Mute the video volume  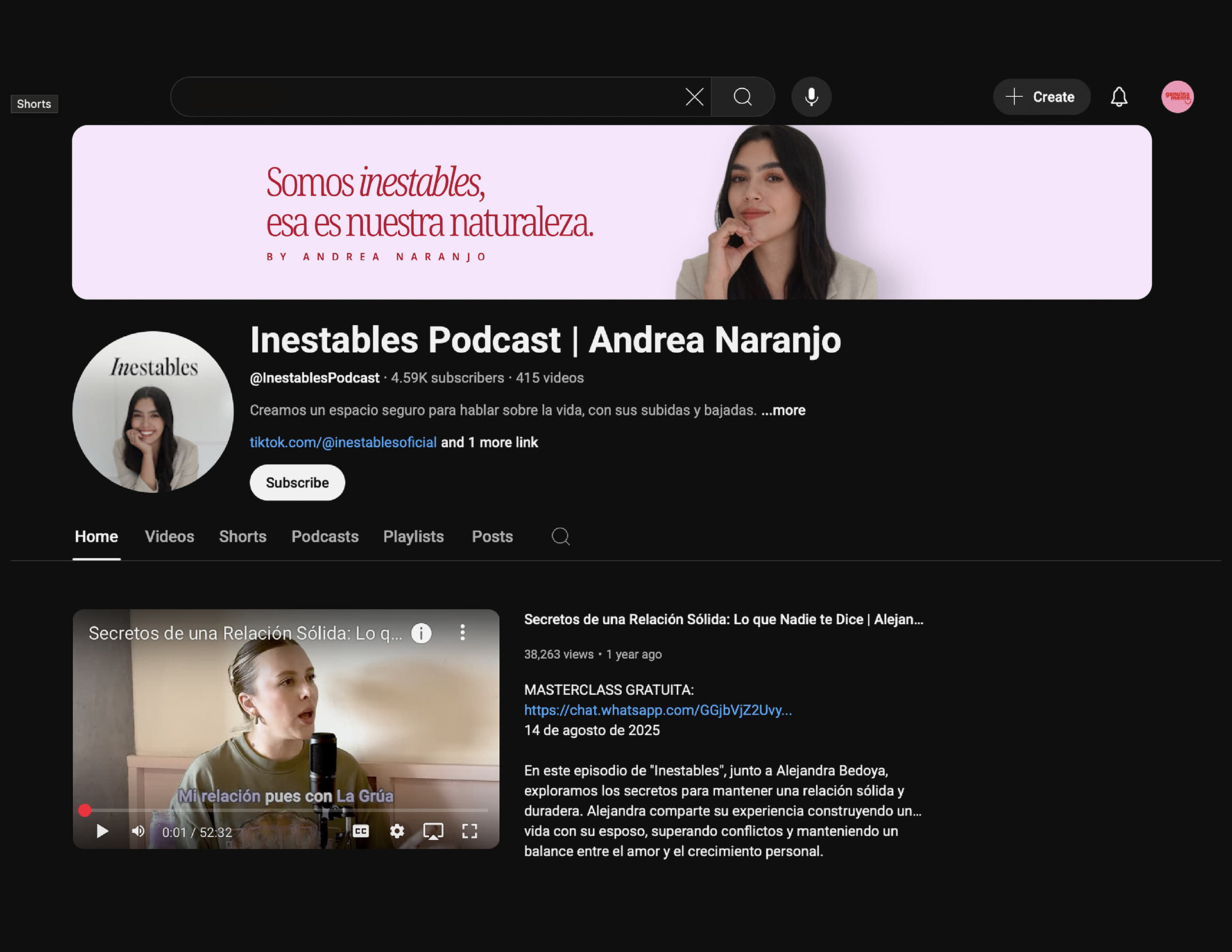pyautogui.click(x=138, y=831)
